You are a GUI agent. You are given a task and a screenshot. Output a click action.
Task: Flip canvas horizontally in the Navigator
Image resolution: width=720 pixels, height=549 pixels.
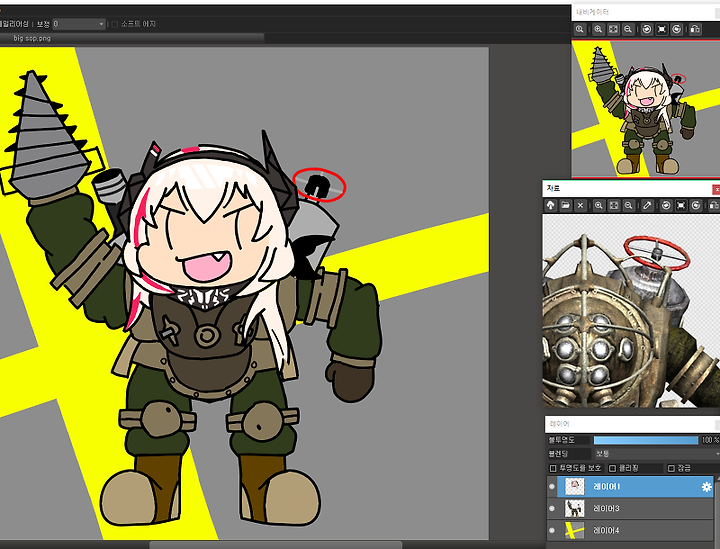point(695,29)
